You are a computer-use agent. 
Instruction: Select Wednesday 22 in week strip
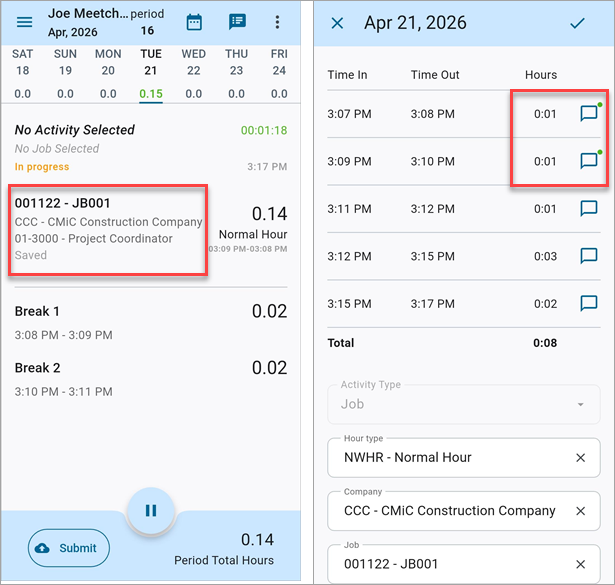click(x=193, y=74)
